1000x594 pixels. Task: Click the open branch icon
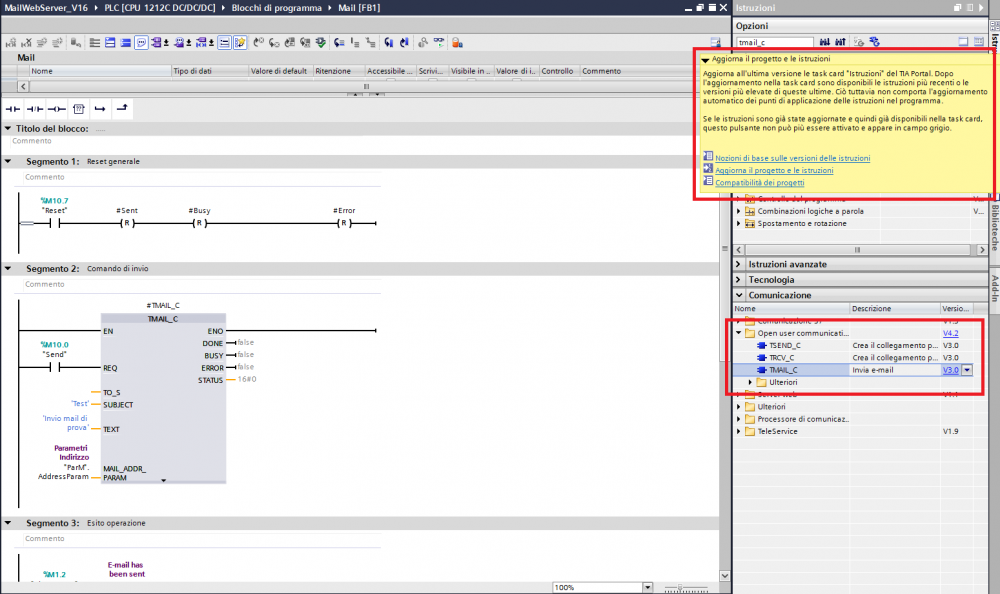tap(100, 108)
